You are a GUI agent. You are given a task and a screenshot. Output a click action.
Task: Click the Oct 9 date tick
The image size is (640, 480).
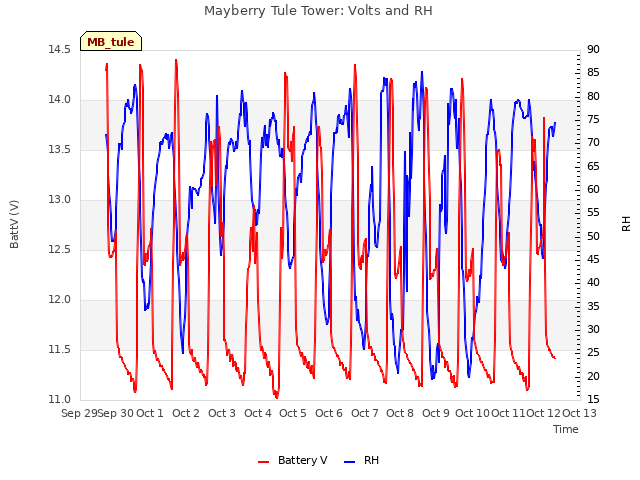tap(436, 413)
